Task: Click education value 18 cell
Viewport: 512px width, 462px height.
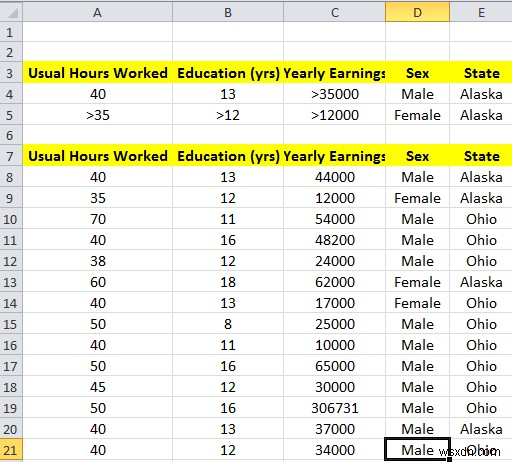Action: pos(228,282)
